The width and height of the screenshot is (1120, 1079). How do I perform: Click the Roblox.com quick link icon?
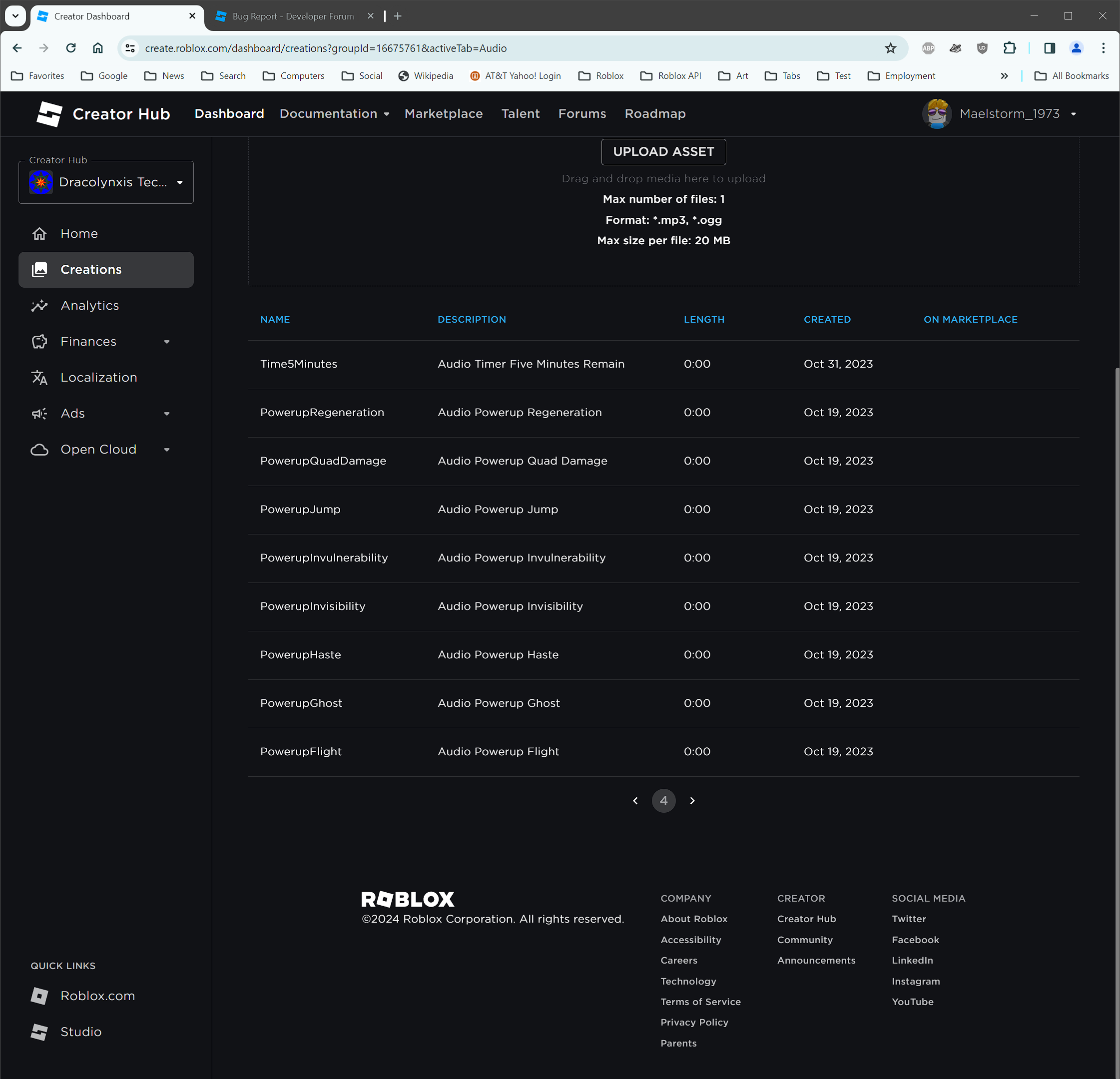[x=39, y=996]
